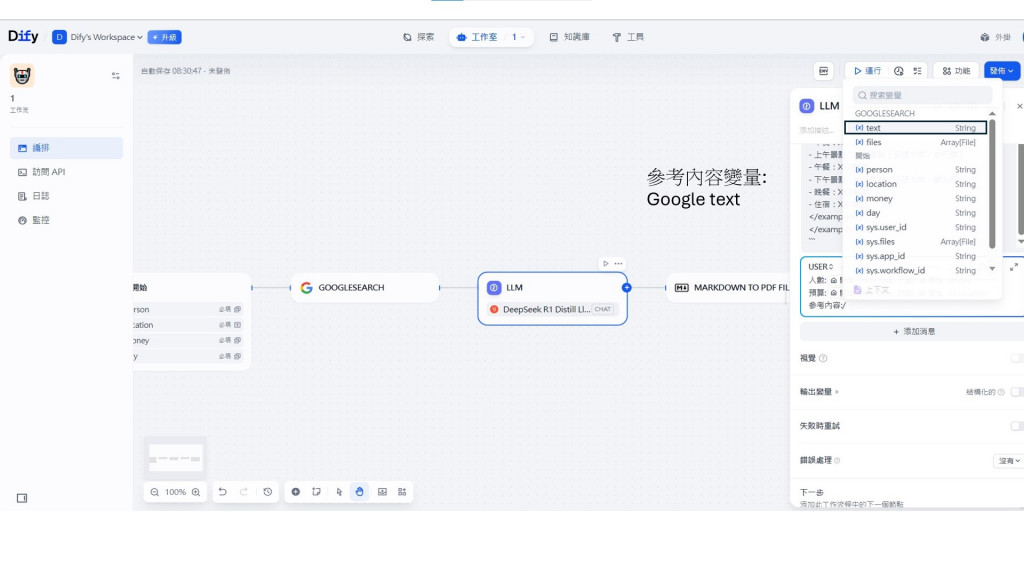This screenshot has width=1024, height=576.
Task: Click the variable list scrollbar thumb
Action: click(993, 184)
